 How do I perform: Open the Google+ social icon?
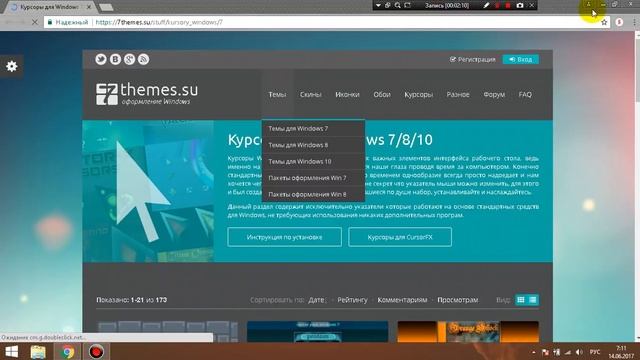[x=129, y=59]
